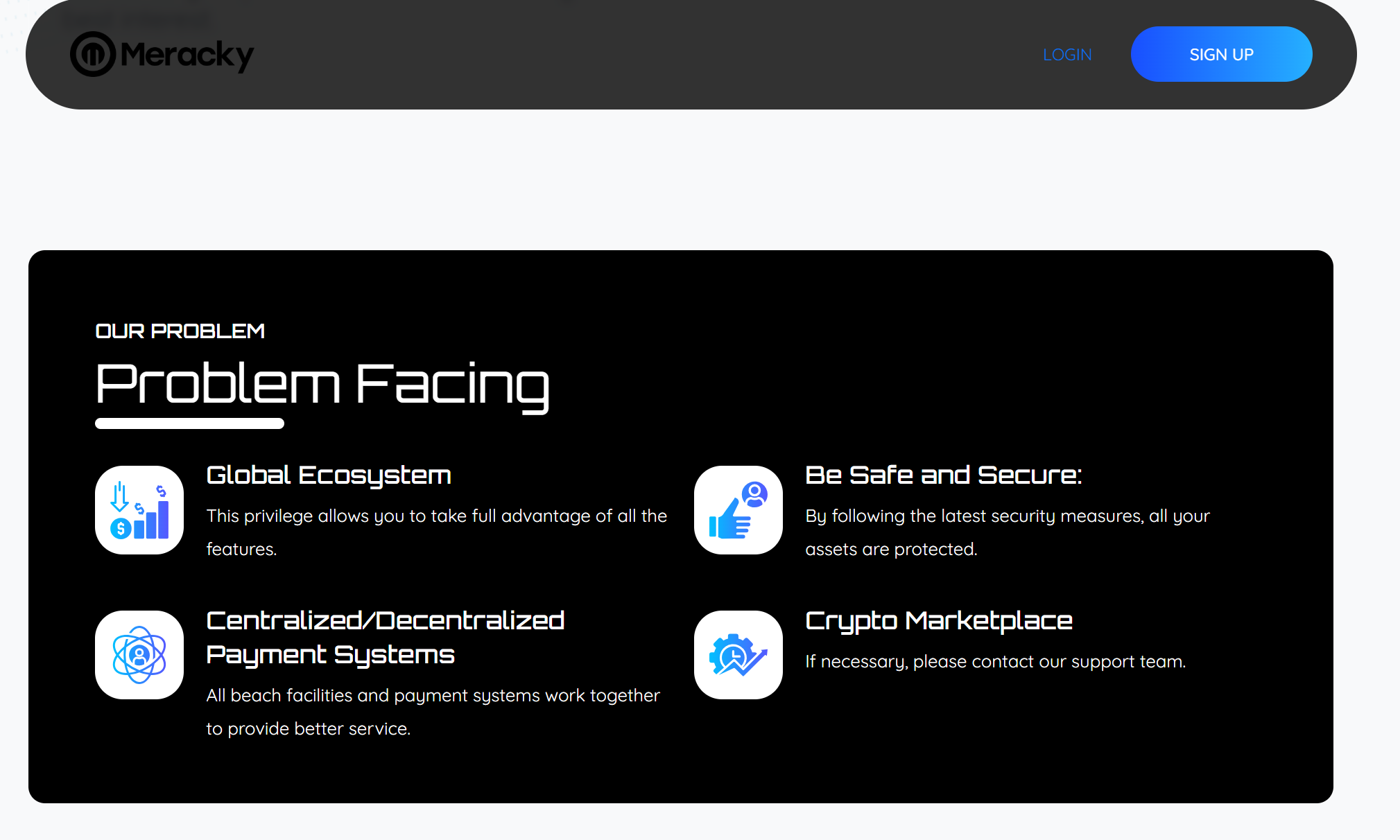Select the Centralized/Decentralized Payment Systems heading
Viewport: 1400px width, 840px height.
tap(386, 638)
